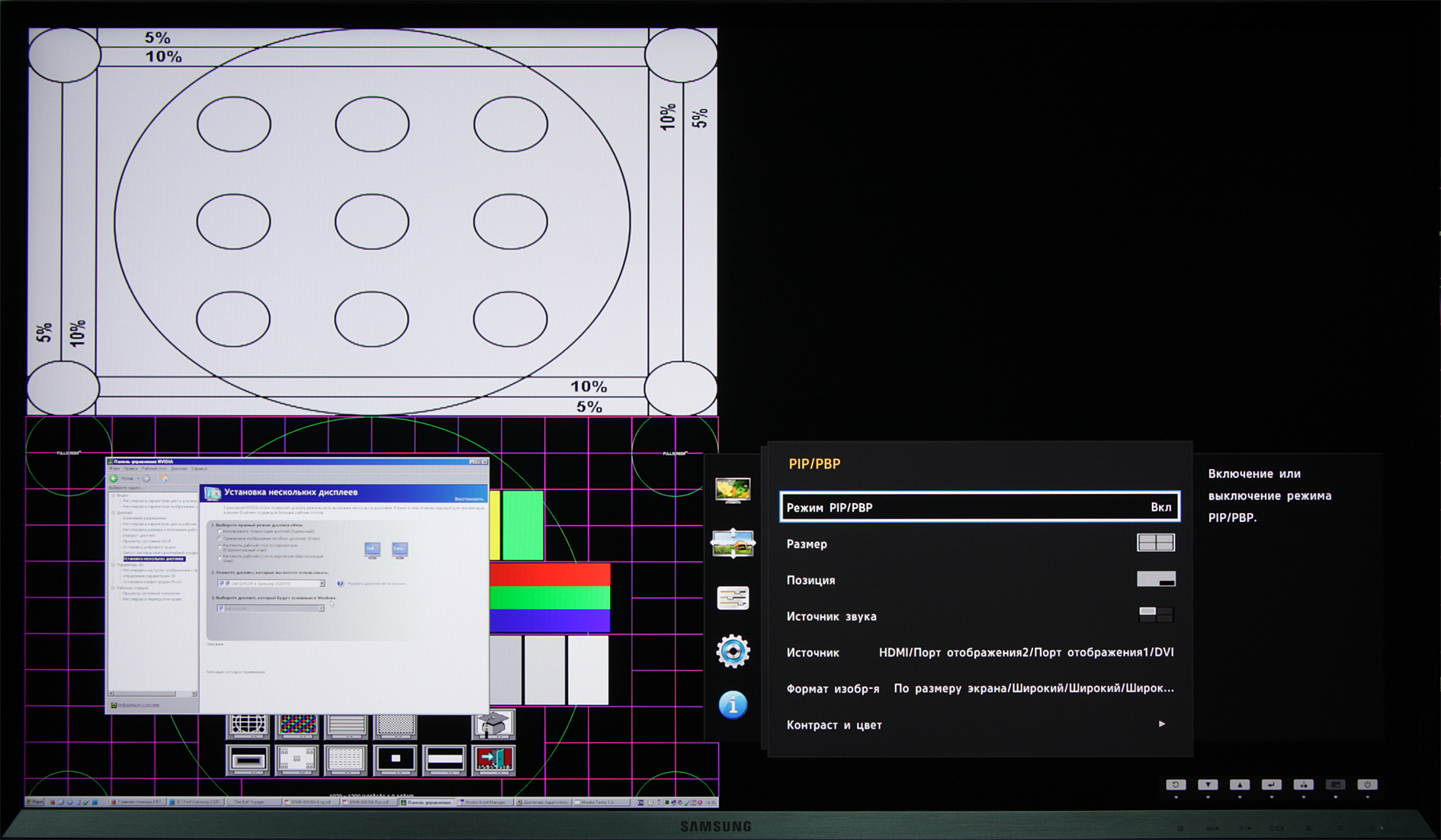Toggle Режим PIP/PBP mode setting
Screen dimensions: 1441x840
pyautogui.click(x=979, y=508)
